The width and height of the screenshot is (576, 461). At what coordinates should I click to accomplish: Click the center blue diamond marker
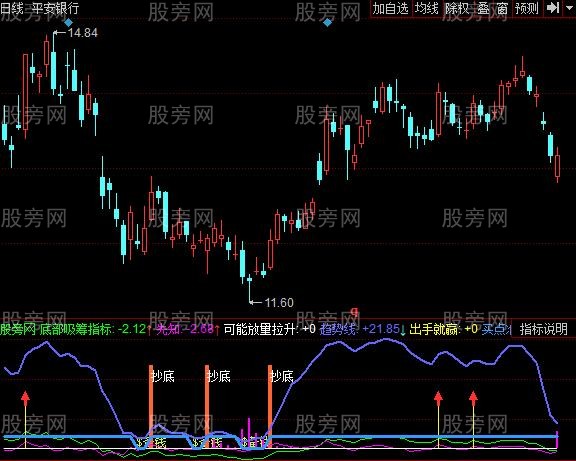pos(327,23)
